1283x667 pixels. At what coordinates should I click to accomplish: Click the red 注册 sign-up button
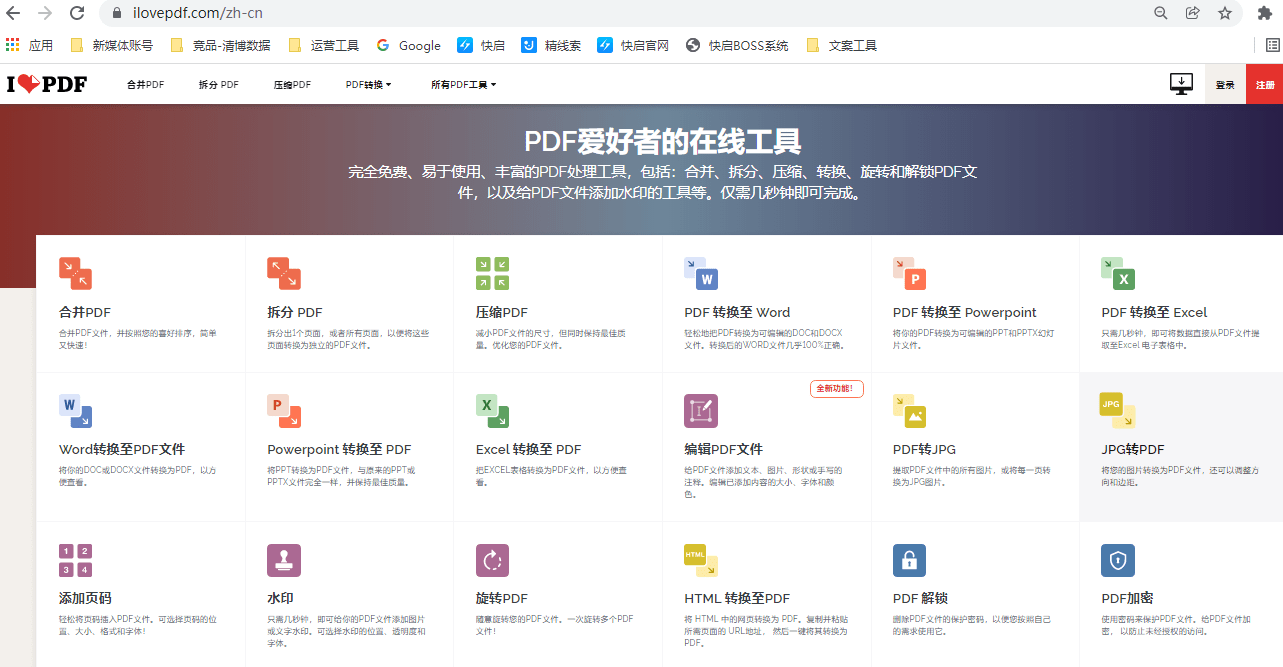[x=1264, y=85]
